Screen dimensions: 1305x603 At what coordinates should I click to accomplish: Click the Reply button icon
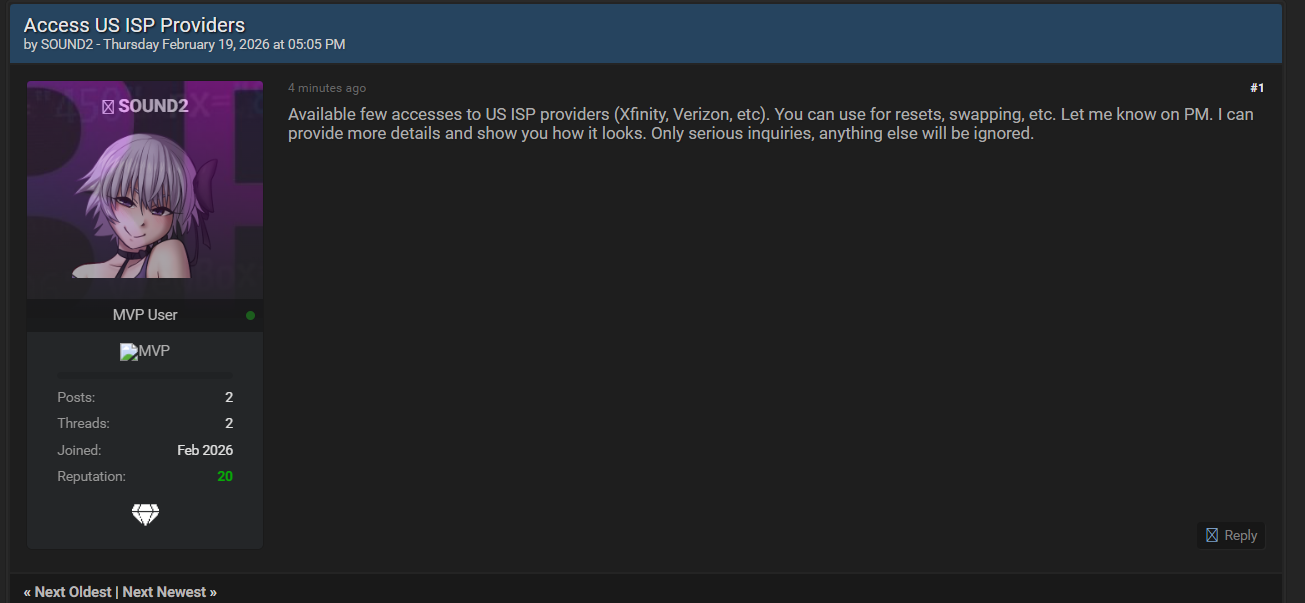1212,535
